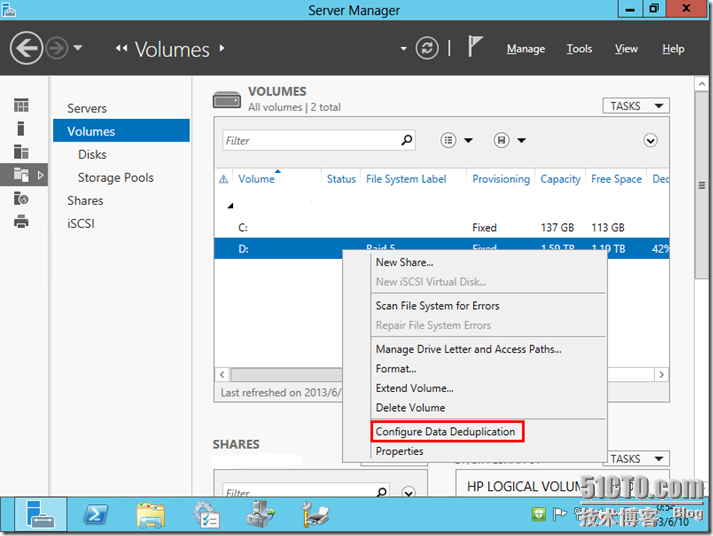Click the vertical scrollbar up arrow

702,84
